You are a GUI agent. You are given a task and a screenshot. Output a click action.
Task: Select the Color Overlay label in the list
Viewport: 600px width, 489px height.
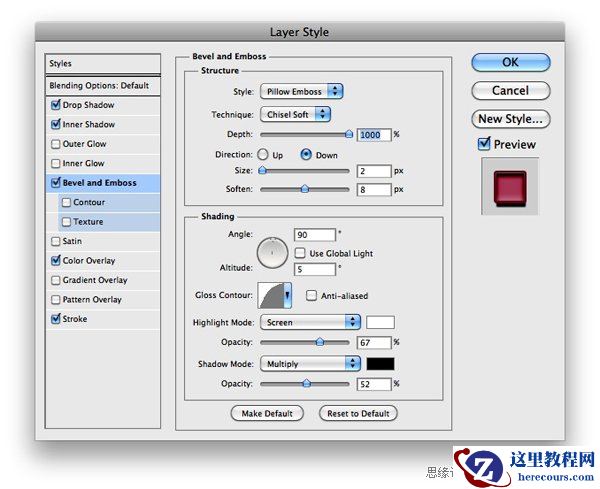coord(89,261)
